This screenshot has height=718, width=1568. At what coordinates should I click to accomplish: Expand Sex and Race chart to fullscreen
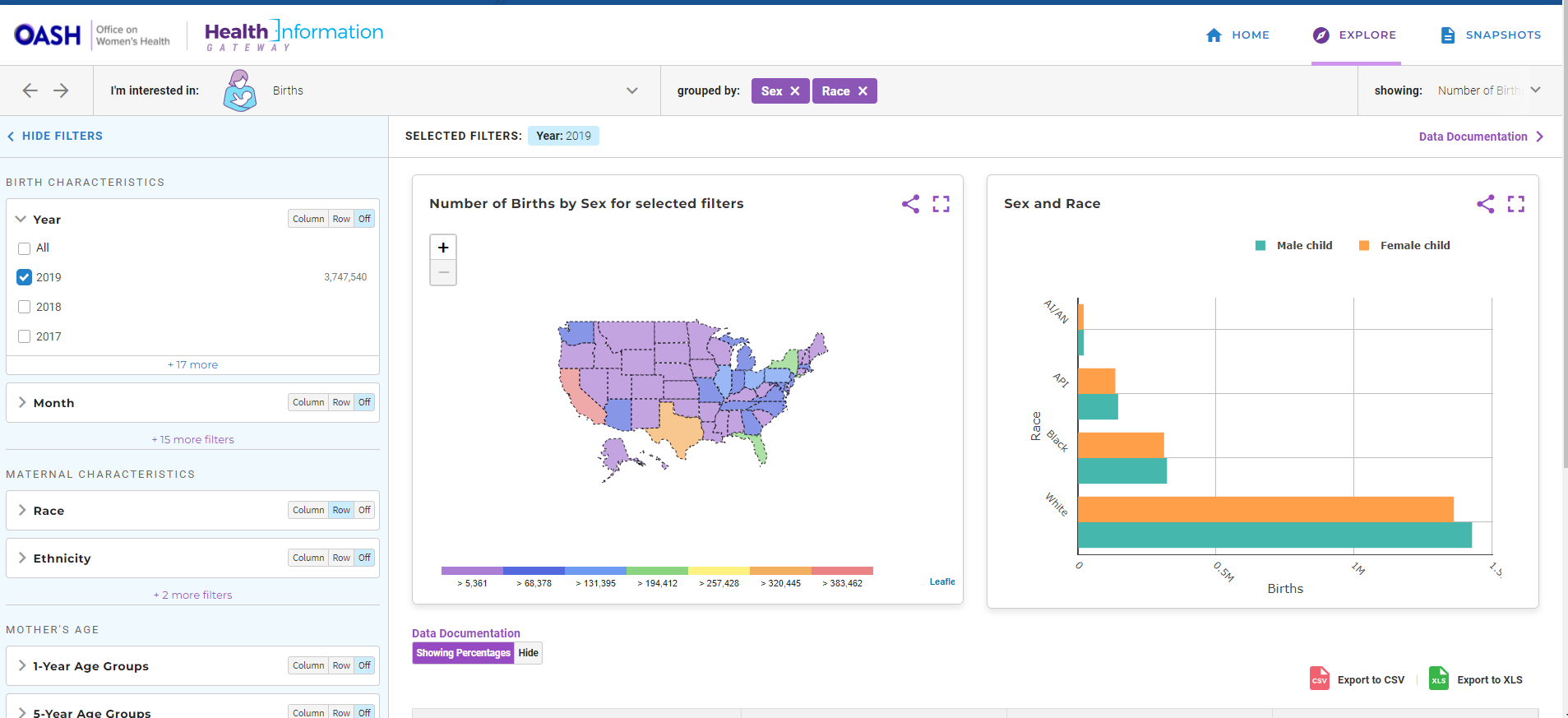pos(1516,204)
